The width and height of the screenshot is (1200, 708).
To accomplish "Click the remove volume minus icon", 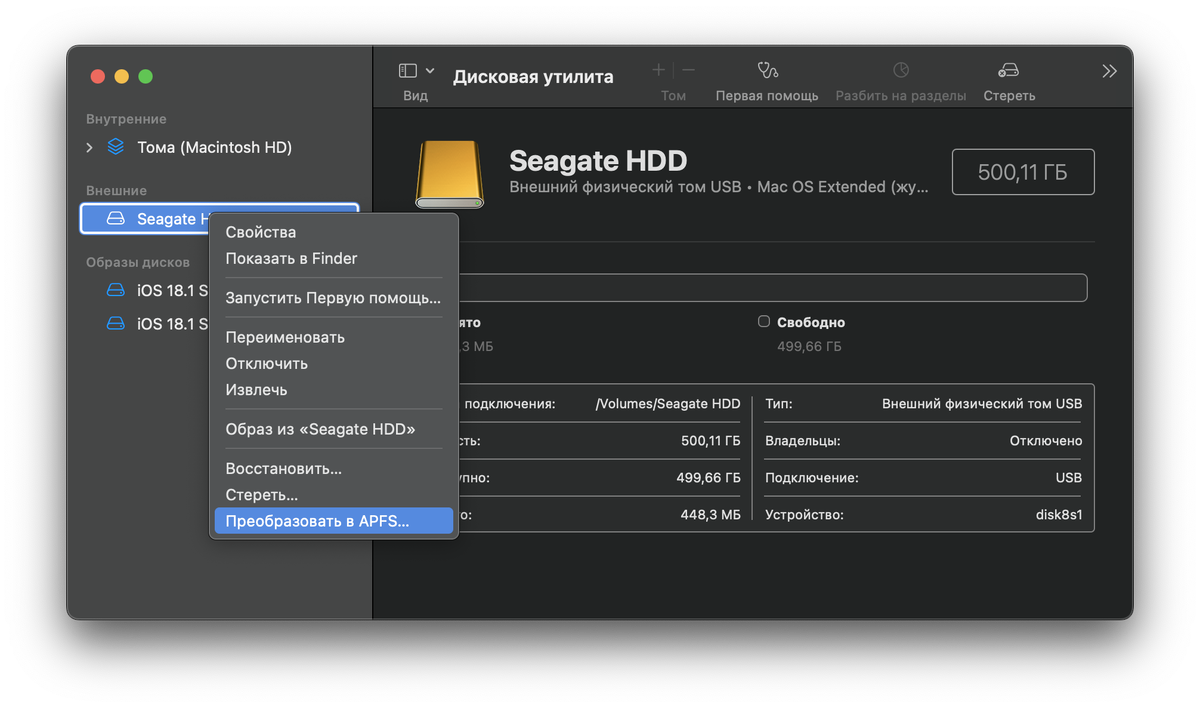I will click(x=689, y=71).
